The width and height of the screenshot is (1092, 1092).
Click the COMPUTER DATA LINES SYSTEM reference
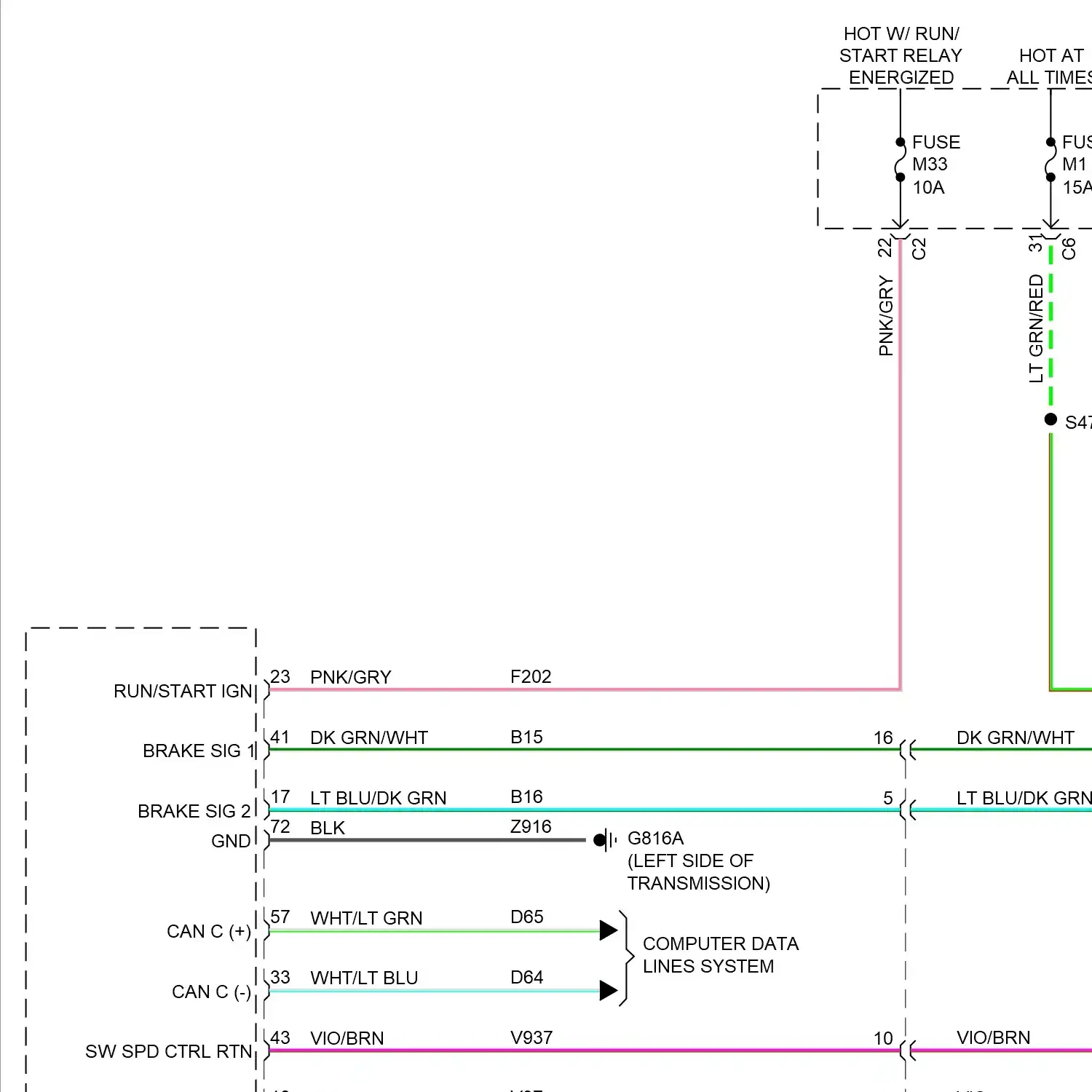click(721, 954)
